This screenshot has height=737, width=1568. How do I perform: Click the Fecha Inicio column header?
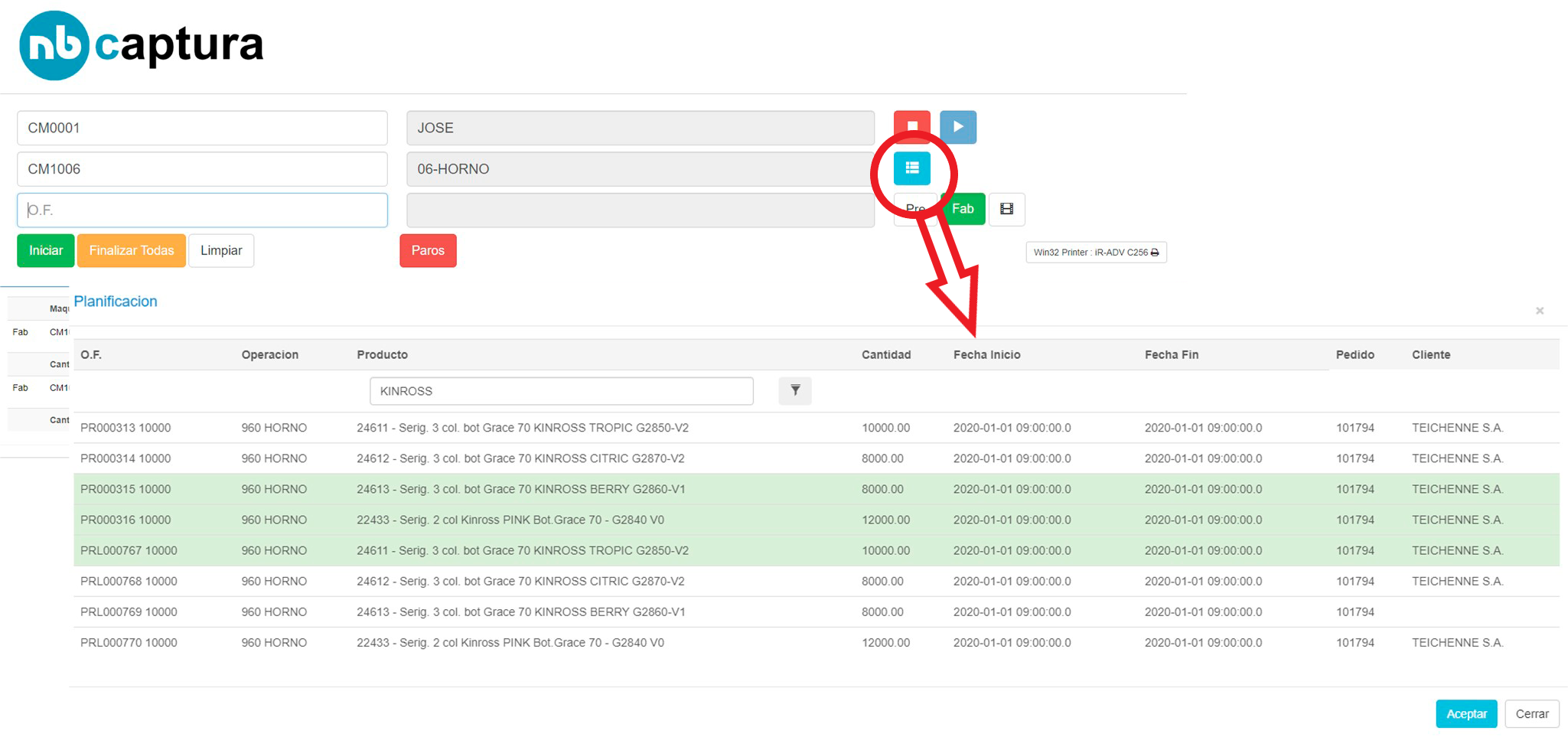986,354
